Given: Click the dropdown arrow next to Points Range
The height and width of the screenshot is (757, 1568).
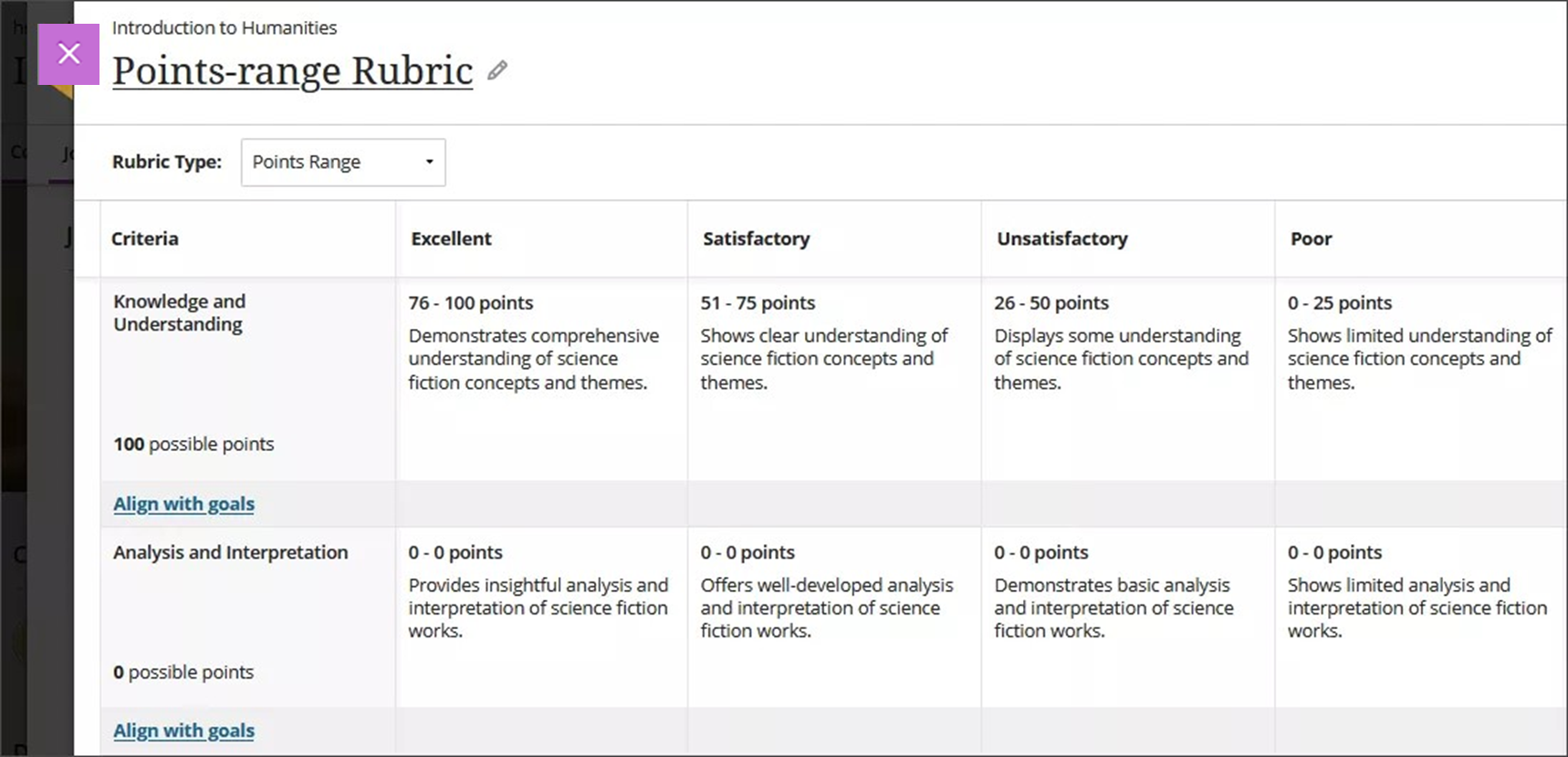Looking at the screenshot, I should [429, 162].
